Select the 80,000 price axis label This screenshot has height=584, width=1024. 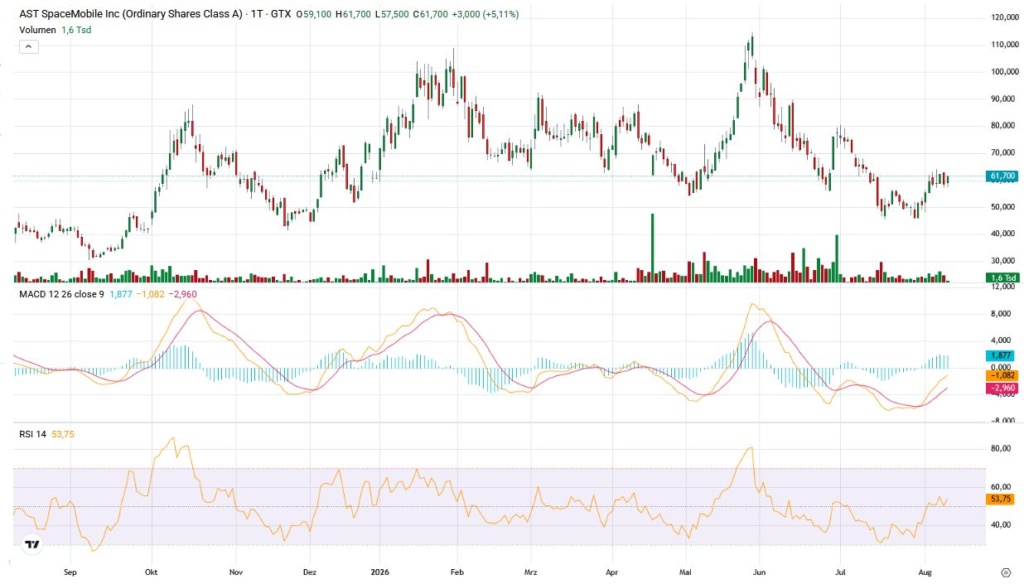(1003, 125)
